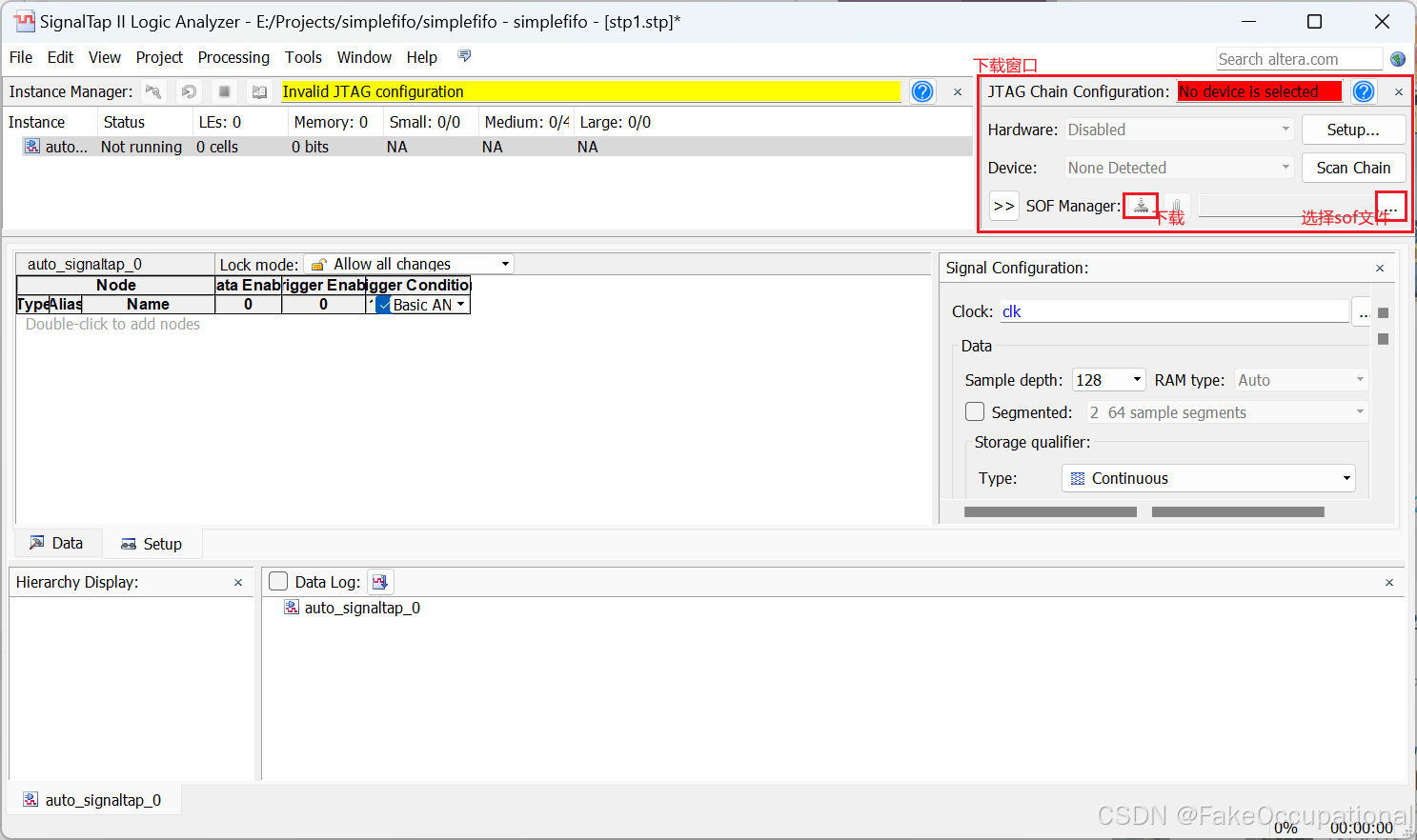Open the sample segments dropdown
Image resolution: width=1417 pixels, height=840 pixels.
coord(1227,412)
